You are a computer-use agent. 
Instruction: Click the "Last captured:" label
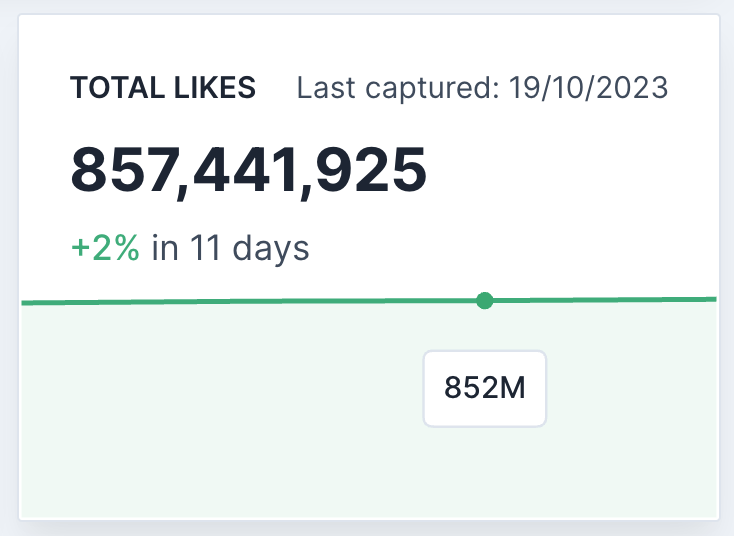(396, 88)
